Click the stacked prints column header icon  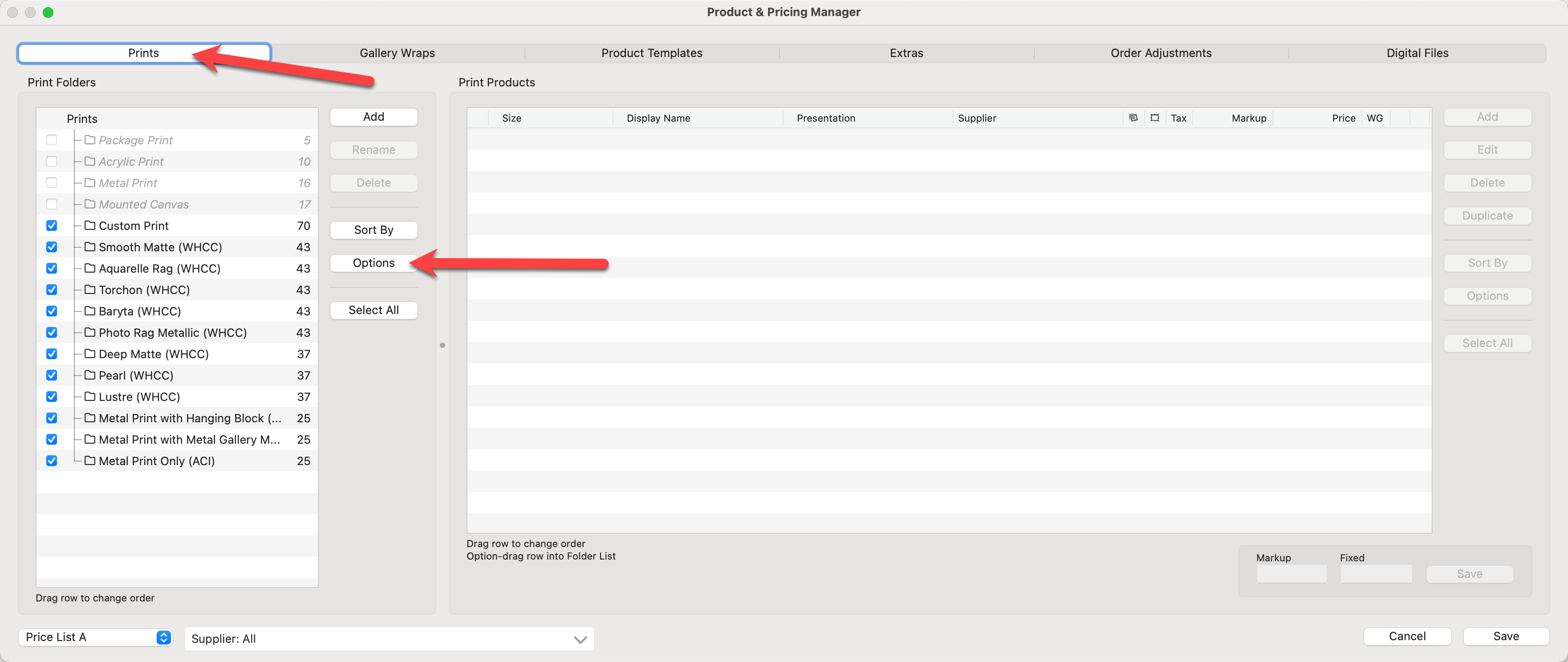pyautogui.click(x=1133, y=118)
